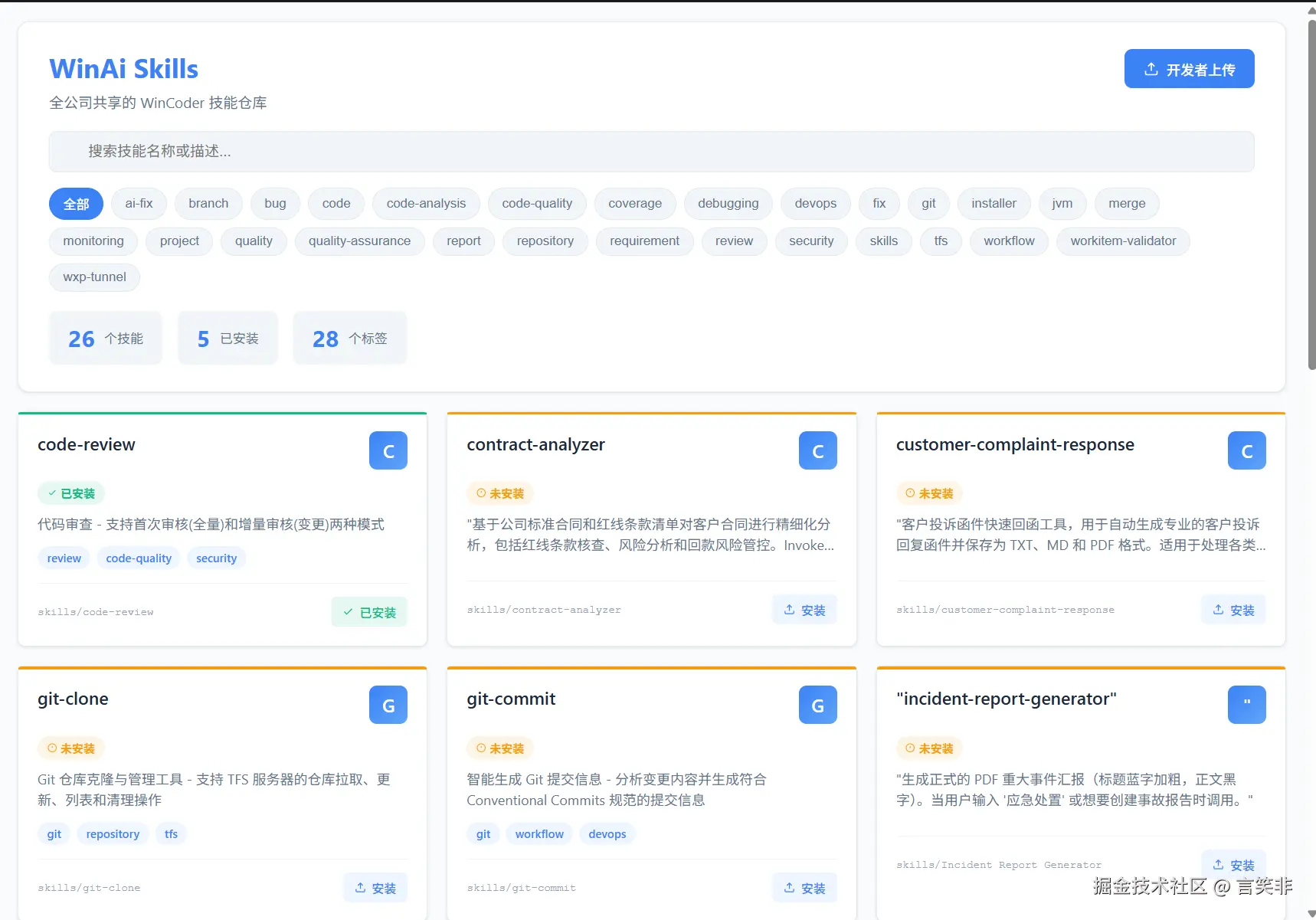The width and height of the screenshot is (1316, 920).
Task: Click the contract-analyzer card letter C icon
Action: 818,450
